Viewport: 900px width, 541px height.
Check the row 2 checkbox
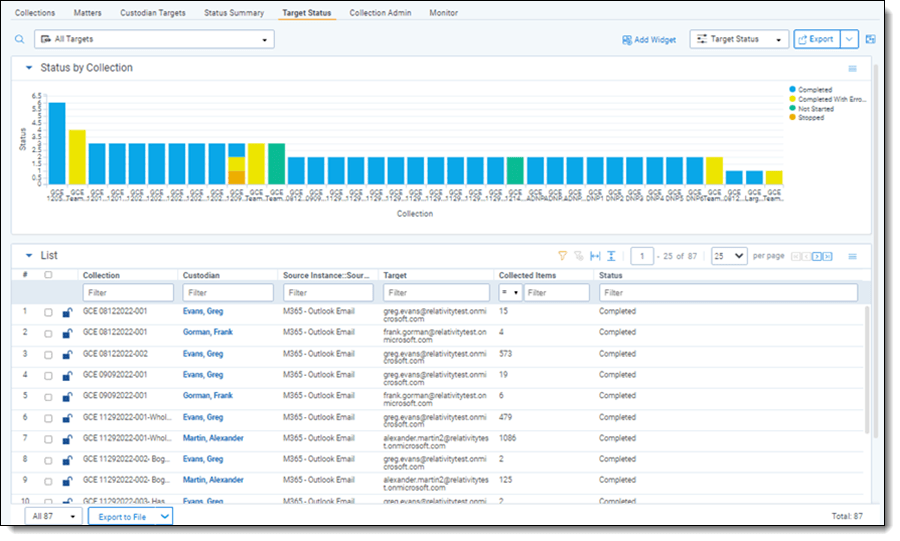[x=48, y=334]
